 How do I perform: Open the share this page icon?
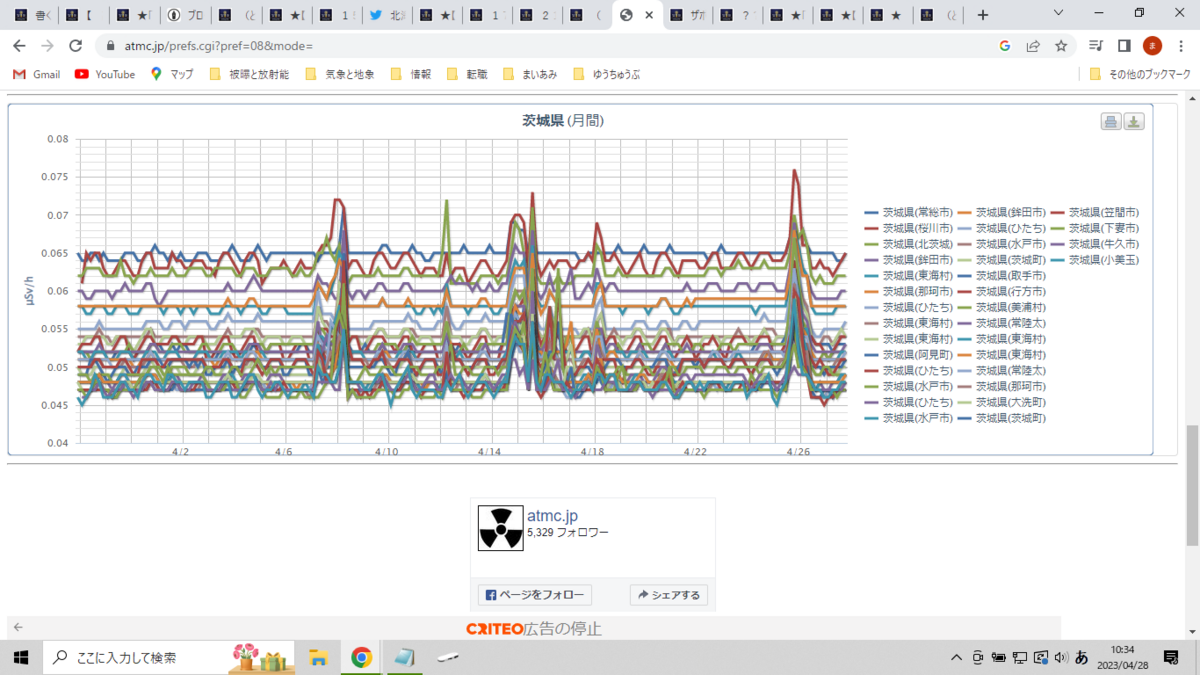tap(1033, 46)
